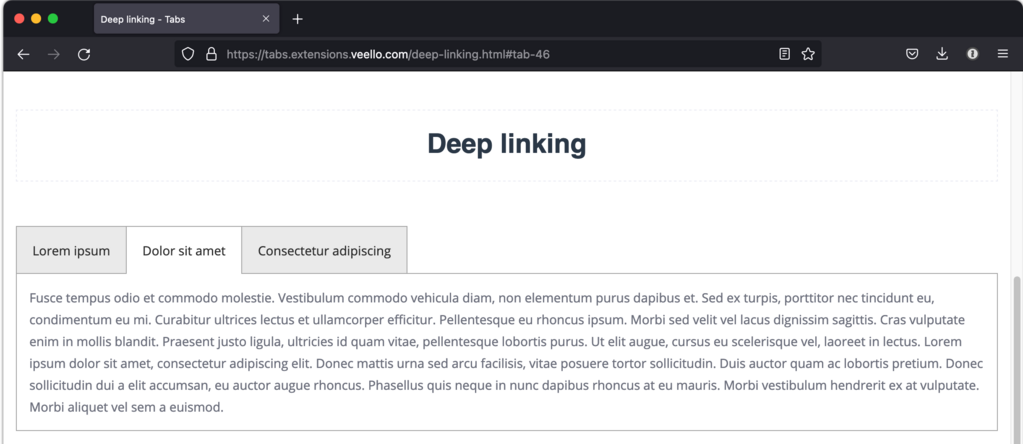Click the page's vertical scrollbar thumb
This screenshot has height=444, width=1023.
1017,360
